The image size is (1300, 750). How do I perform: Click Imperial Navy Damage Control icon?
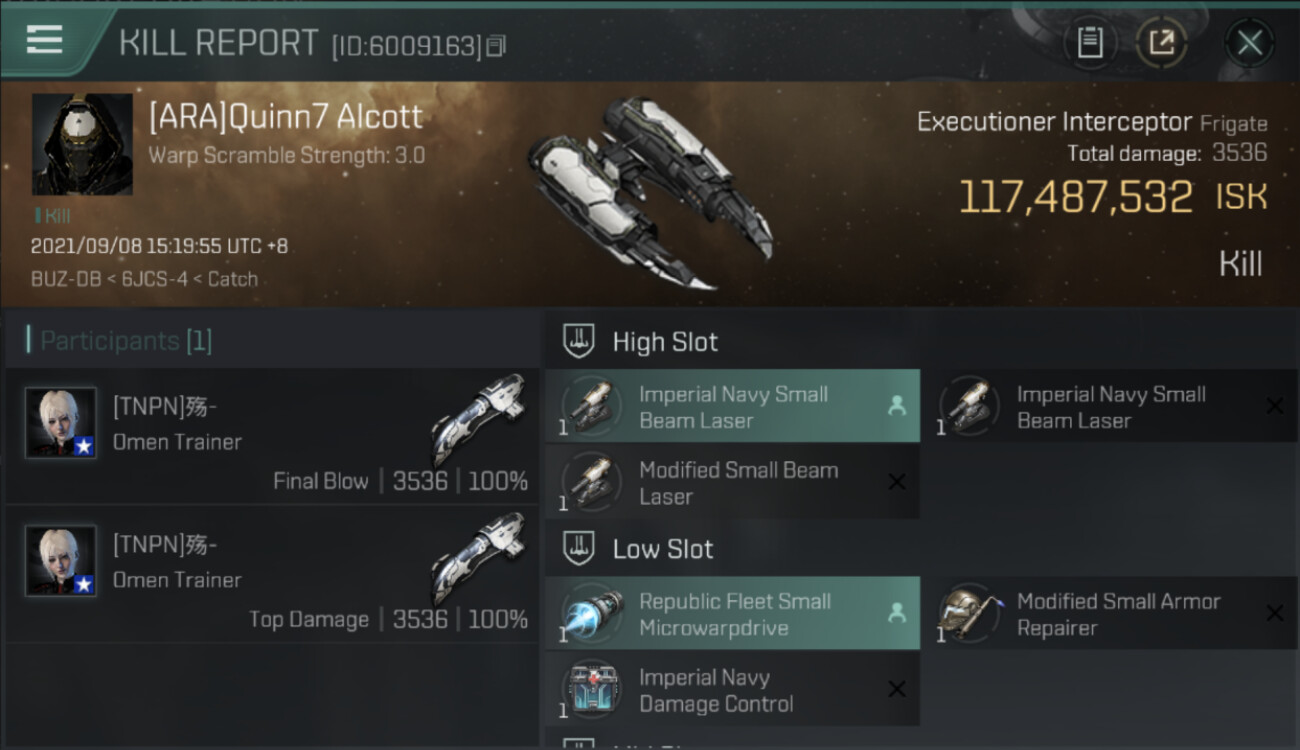(x=592, y=690)
